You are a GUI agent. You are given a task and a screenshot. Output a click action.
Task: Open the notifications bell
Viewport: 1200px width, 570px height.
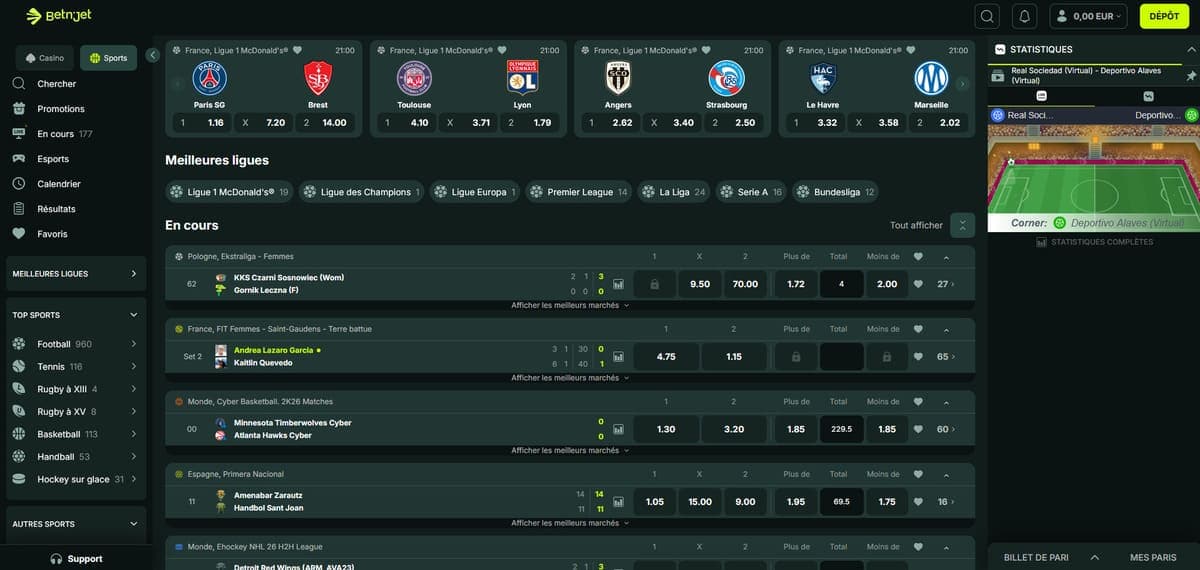tap(1023, 16)
